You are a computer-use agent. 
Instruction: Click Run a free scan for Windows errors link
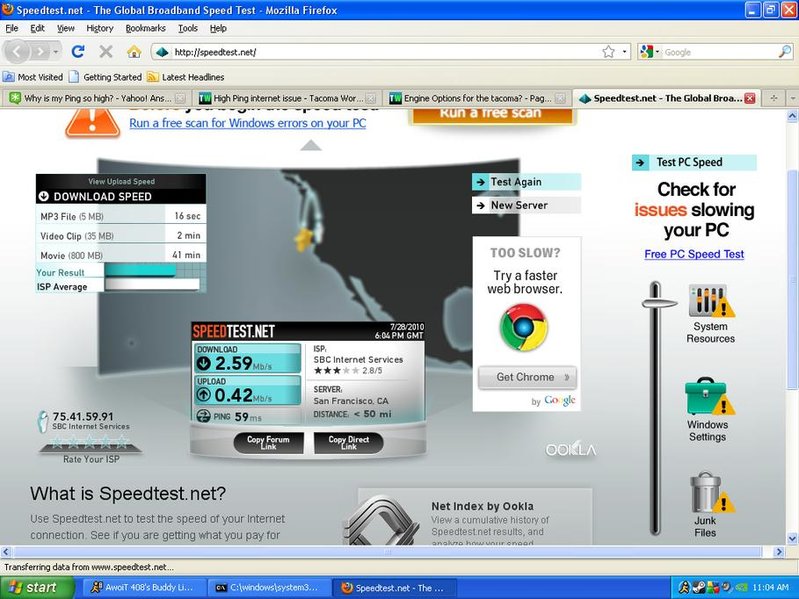point(247,123)
